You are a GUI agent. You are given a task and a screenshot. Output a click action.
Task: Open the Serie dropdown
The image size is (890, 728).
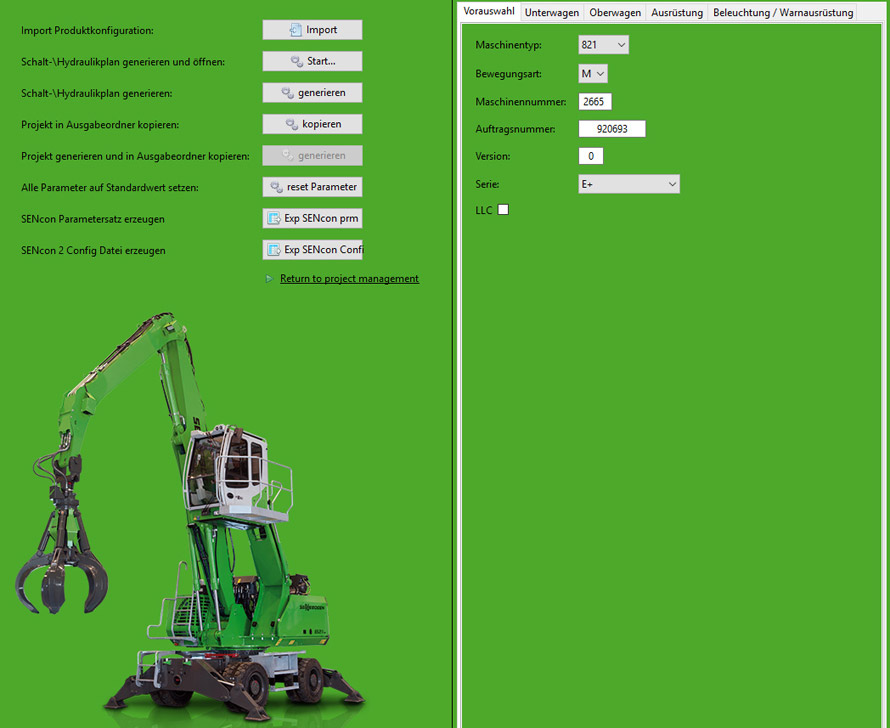click(x=629, y=185)
